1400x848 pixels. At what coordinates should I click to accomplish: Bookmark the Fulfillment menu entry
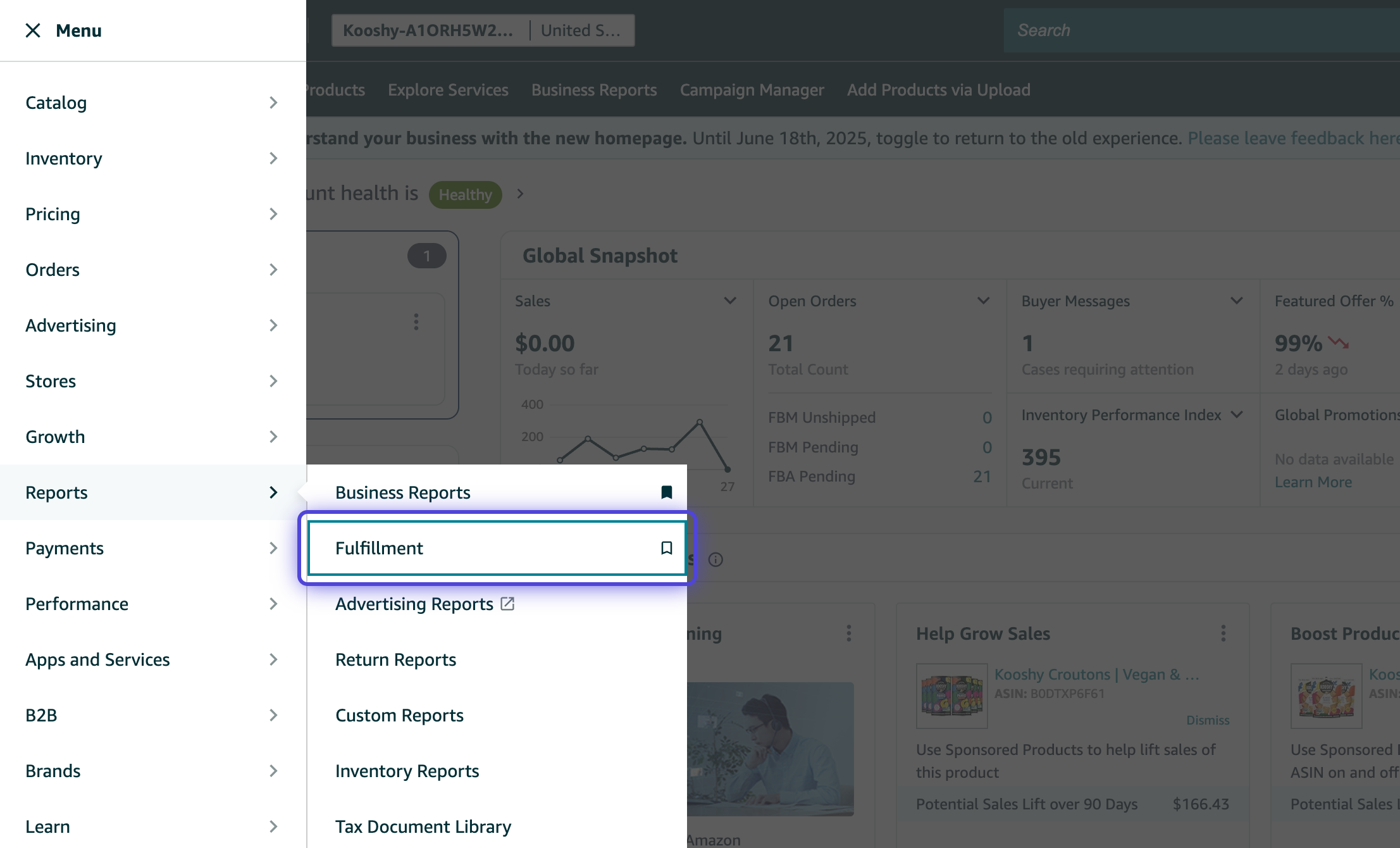click(x=666, y=548)
